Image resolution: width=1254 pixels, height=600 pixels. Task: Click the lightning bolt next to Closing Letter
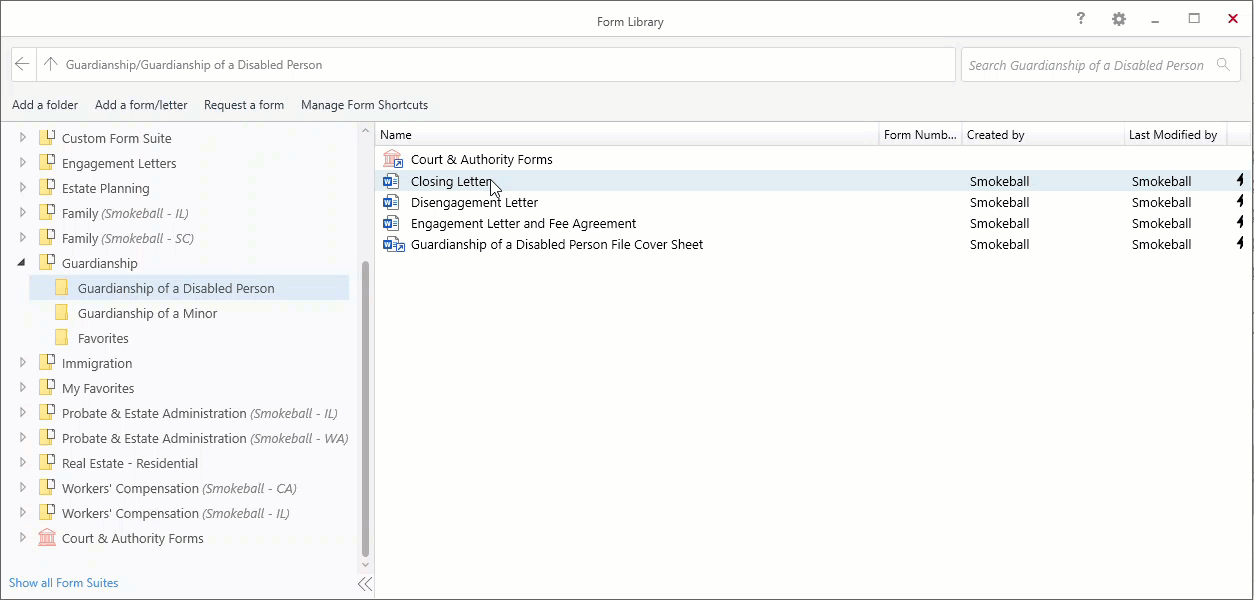[1239, 181]
